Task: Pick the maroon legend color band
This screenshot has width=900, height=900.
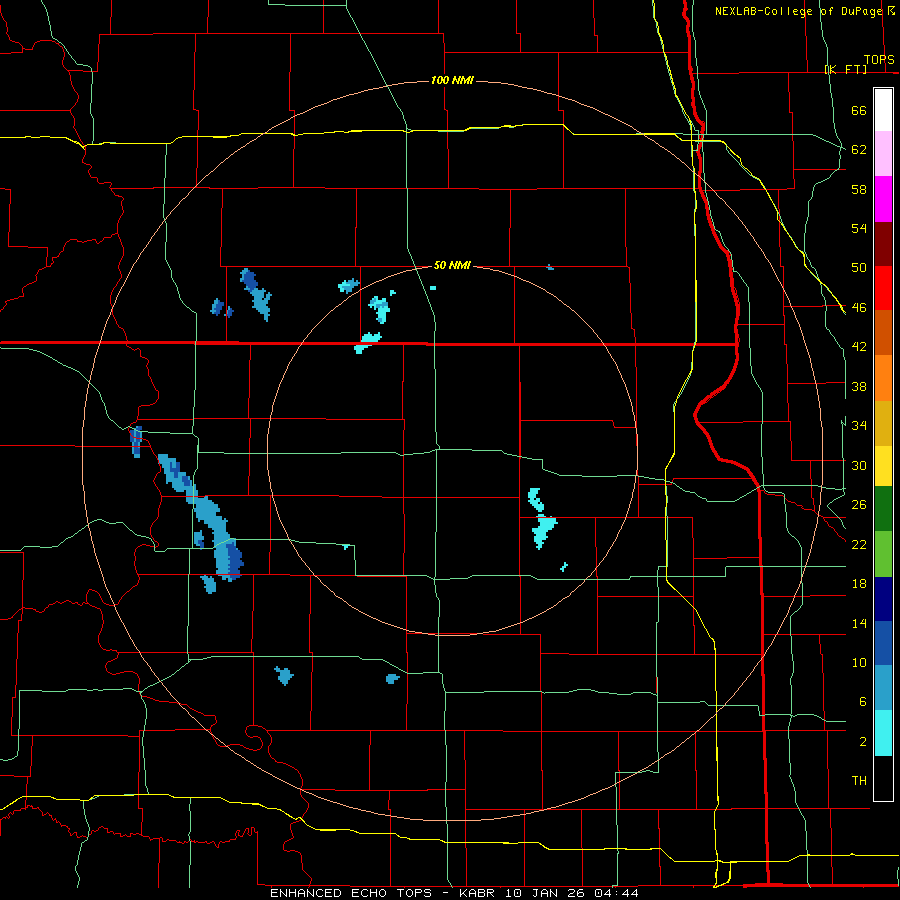Action: pos(883,244)
